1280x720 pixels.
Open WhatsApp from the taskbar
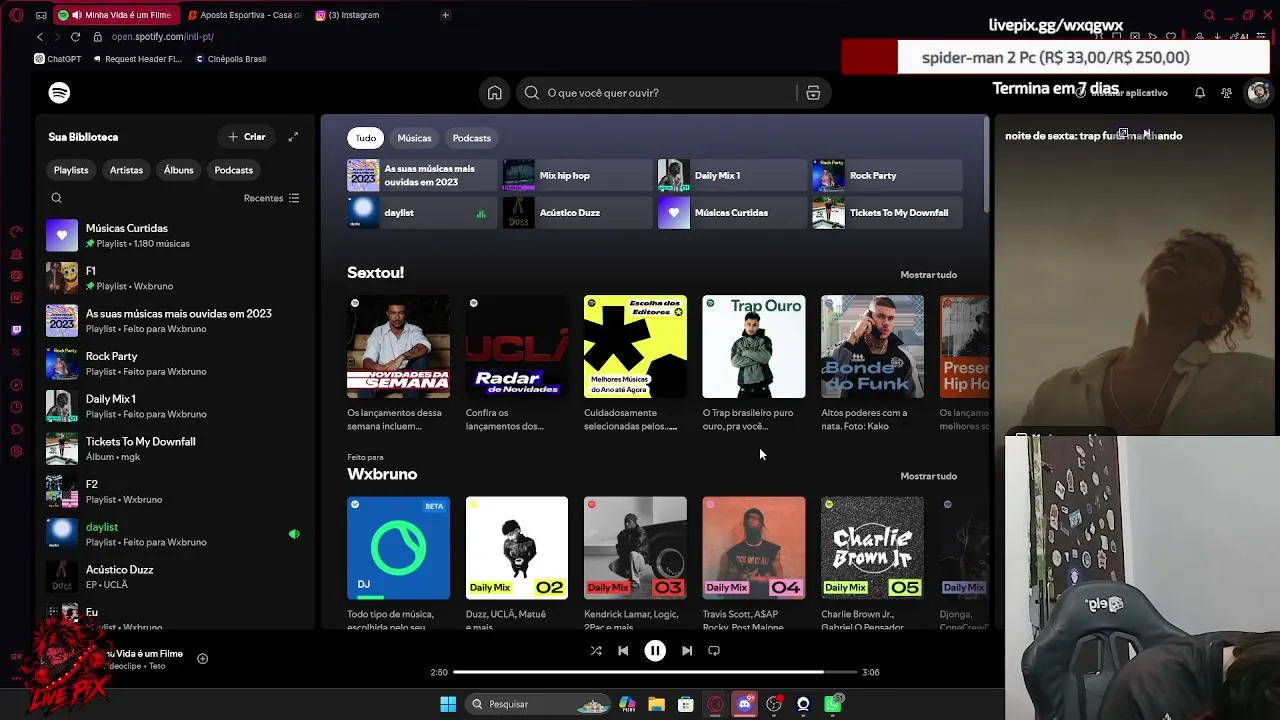pos(833,704)
